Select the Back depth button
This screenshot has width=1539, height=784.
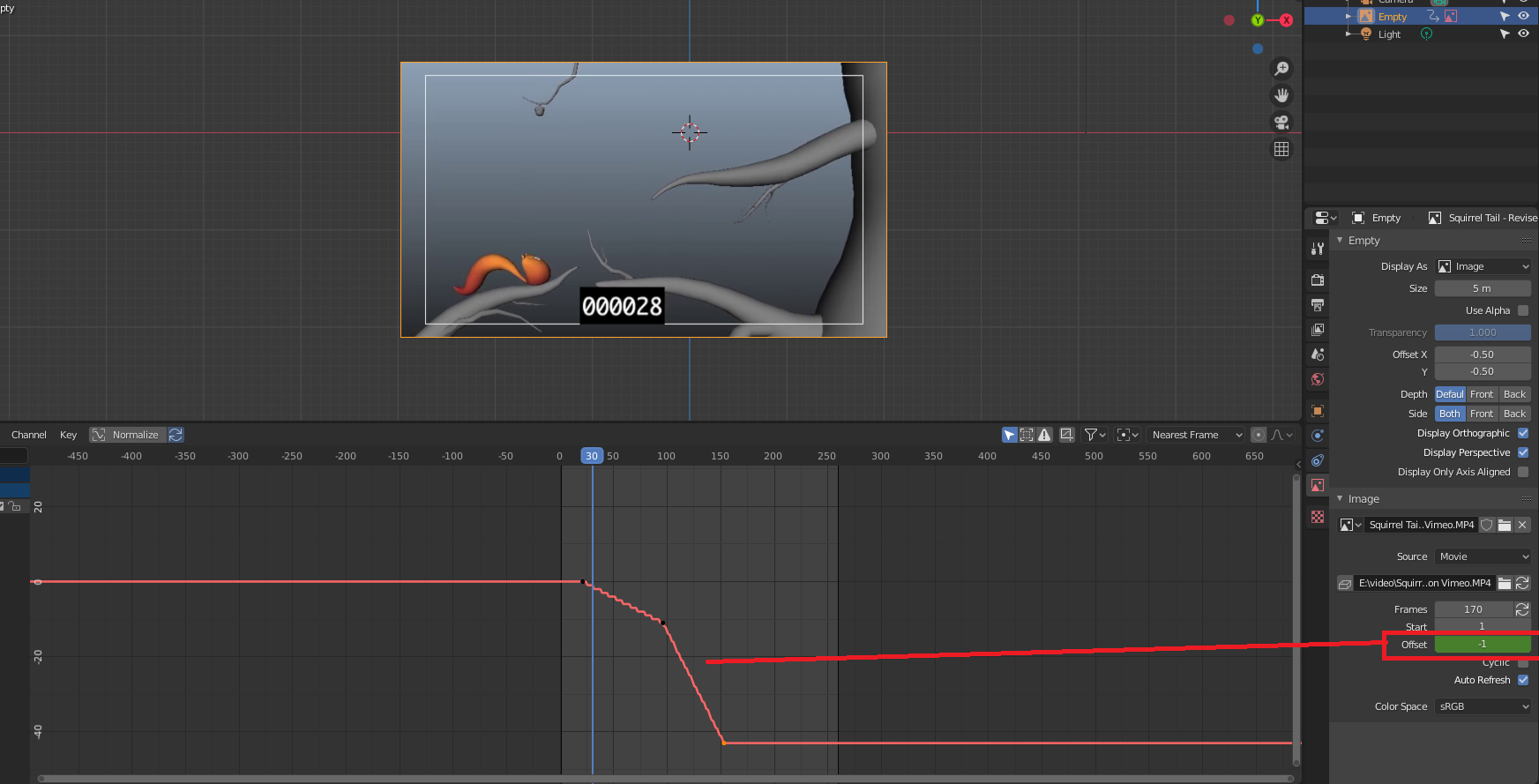click(1514, 394)
